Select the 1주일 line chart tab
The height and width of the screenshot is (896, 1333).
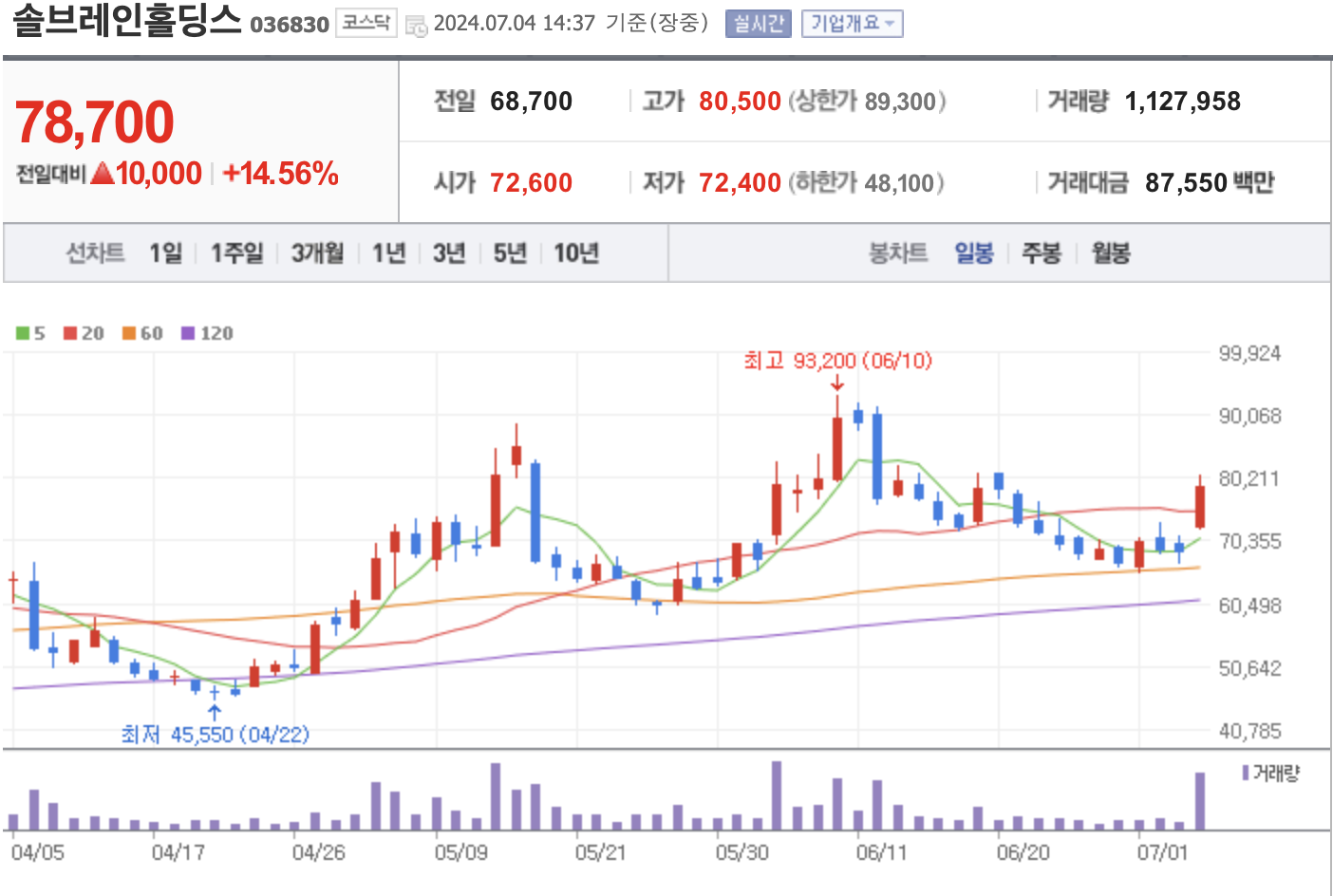click(236, 253)
